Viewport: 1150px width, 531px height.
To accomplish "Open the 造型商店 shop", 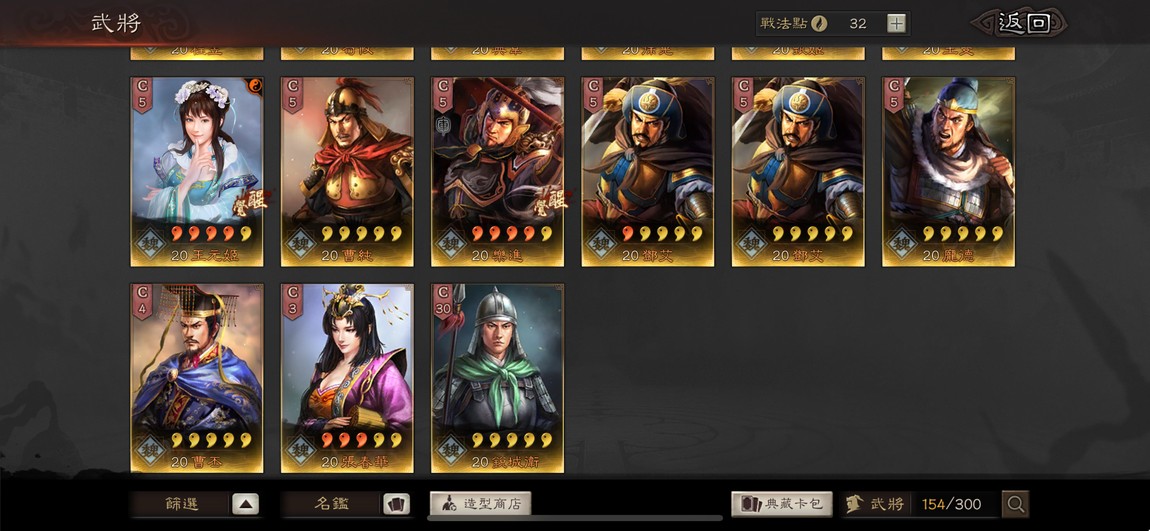I will (x=480, y=504).
